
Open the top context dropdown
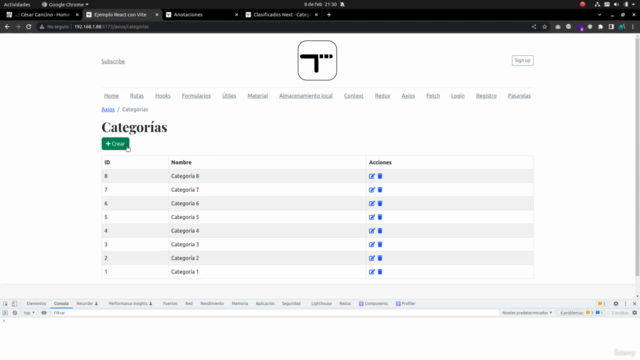[29, 313]
